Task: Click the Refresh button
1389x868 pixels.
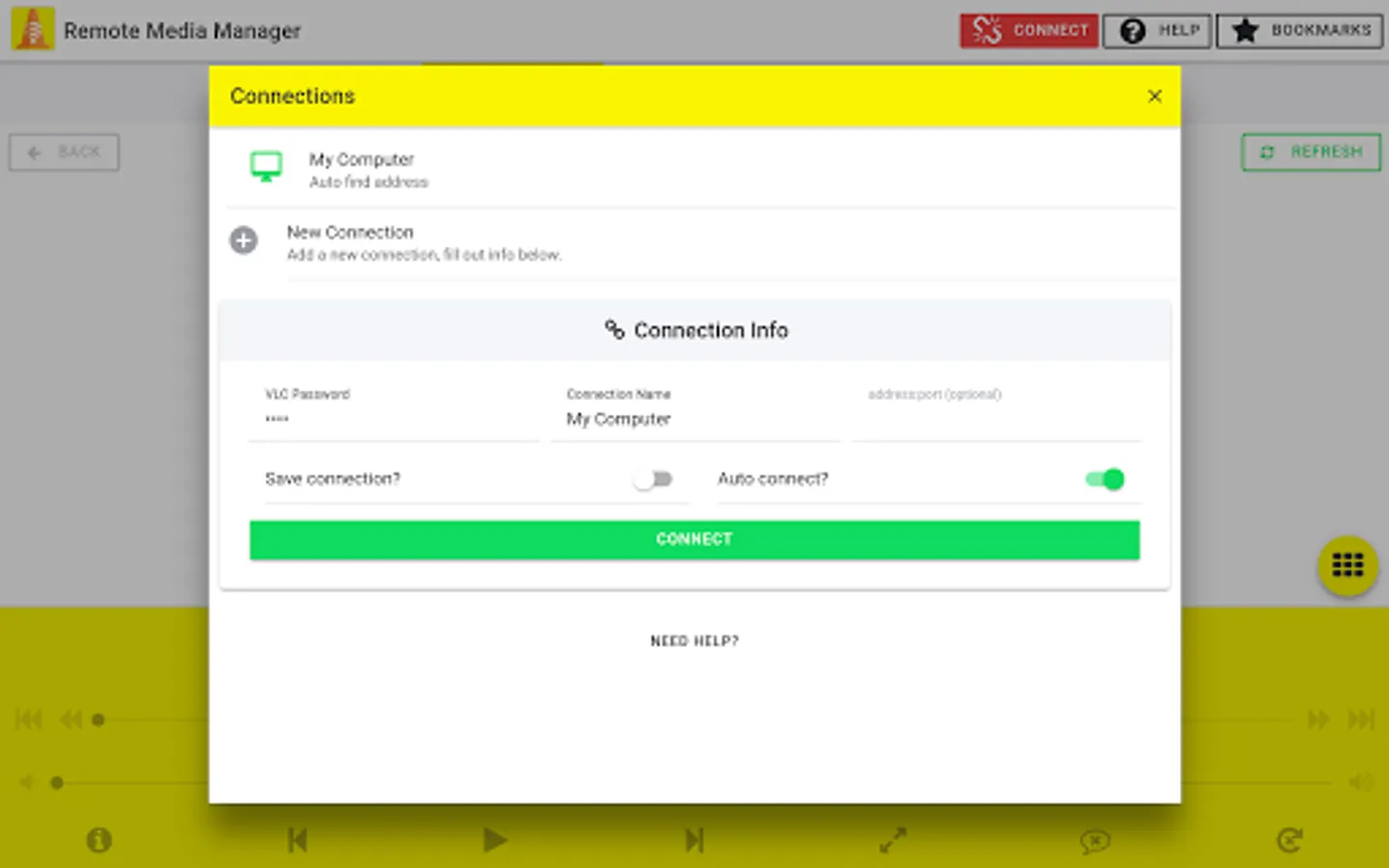Action: (1311, 152)
